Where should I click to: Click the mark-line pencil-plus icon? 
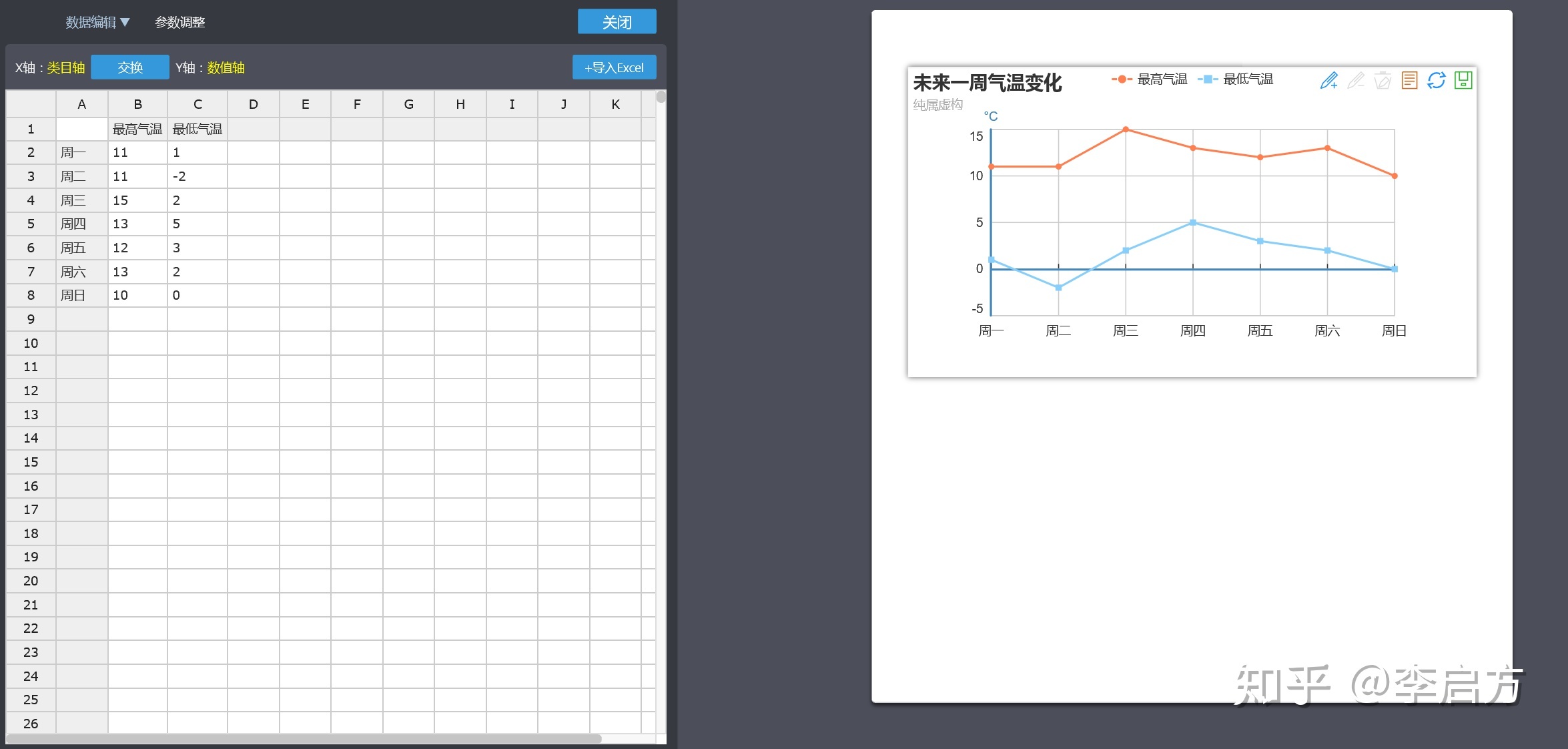(1328, 81)
